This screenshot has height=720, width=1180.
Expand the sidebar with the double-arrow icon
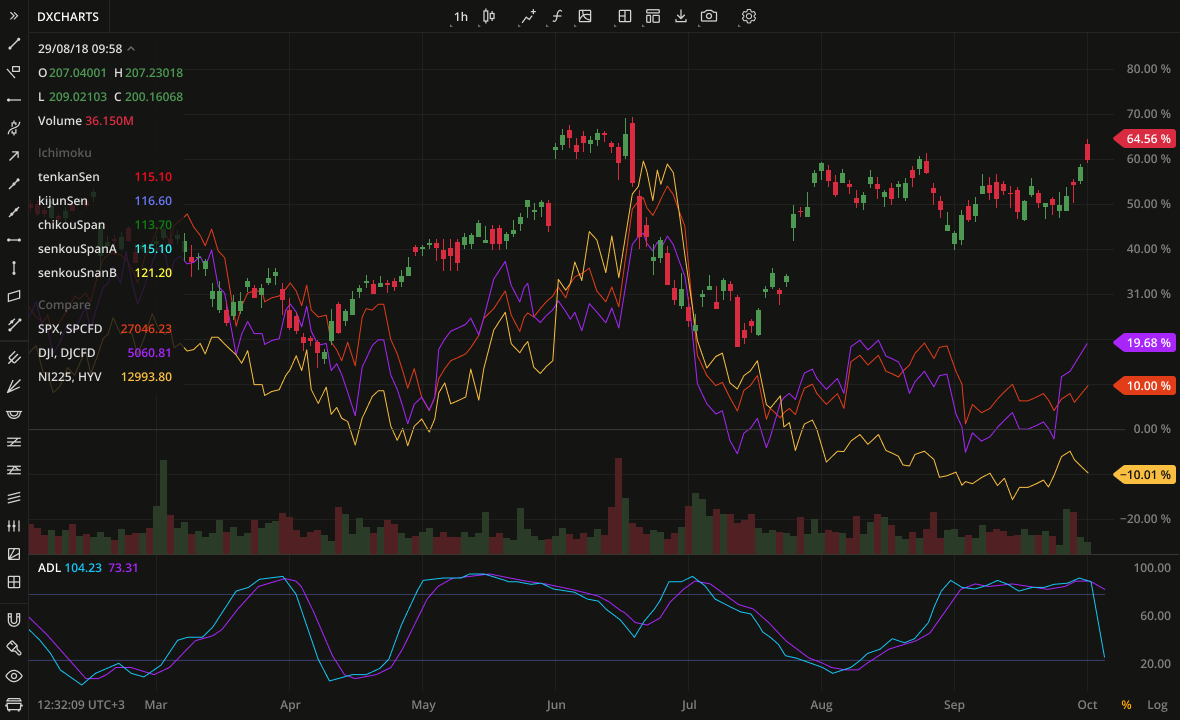[x=14, y=16]
